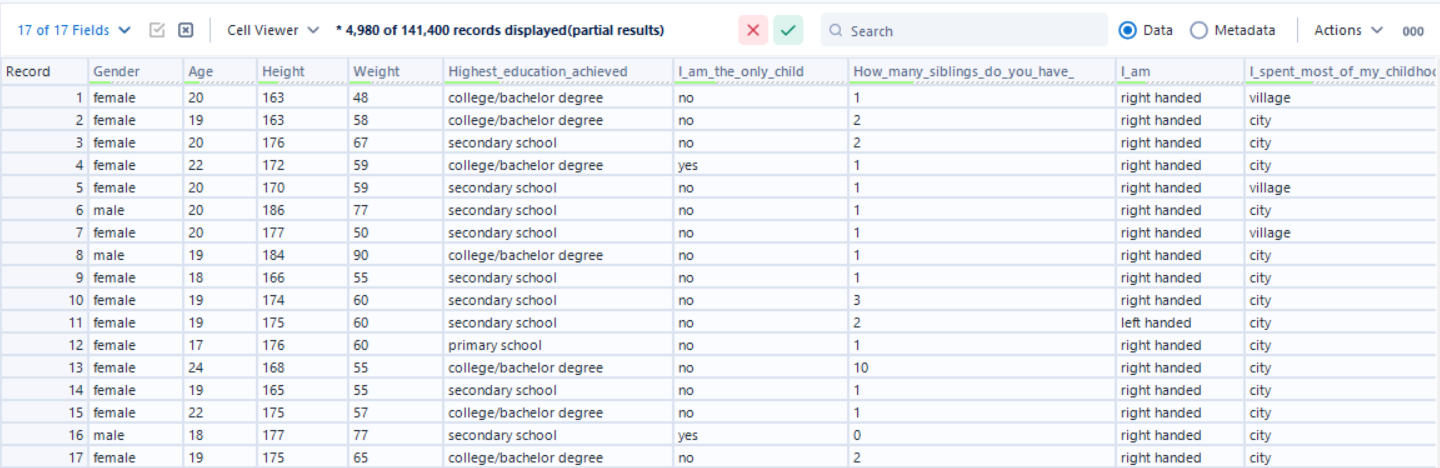Click siblings cell '2' in record 11

[981, 323]
